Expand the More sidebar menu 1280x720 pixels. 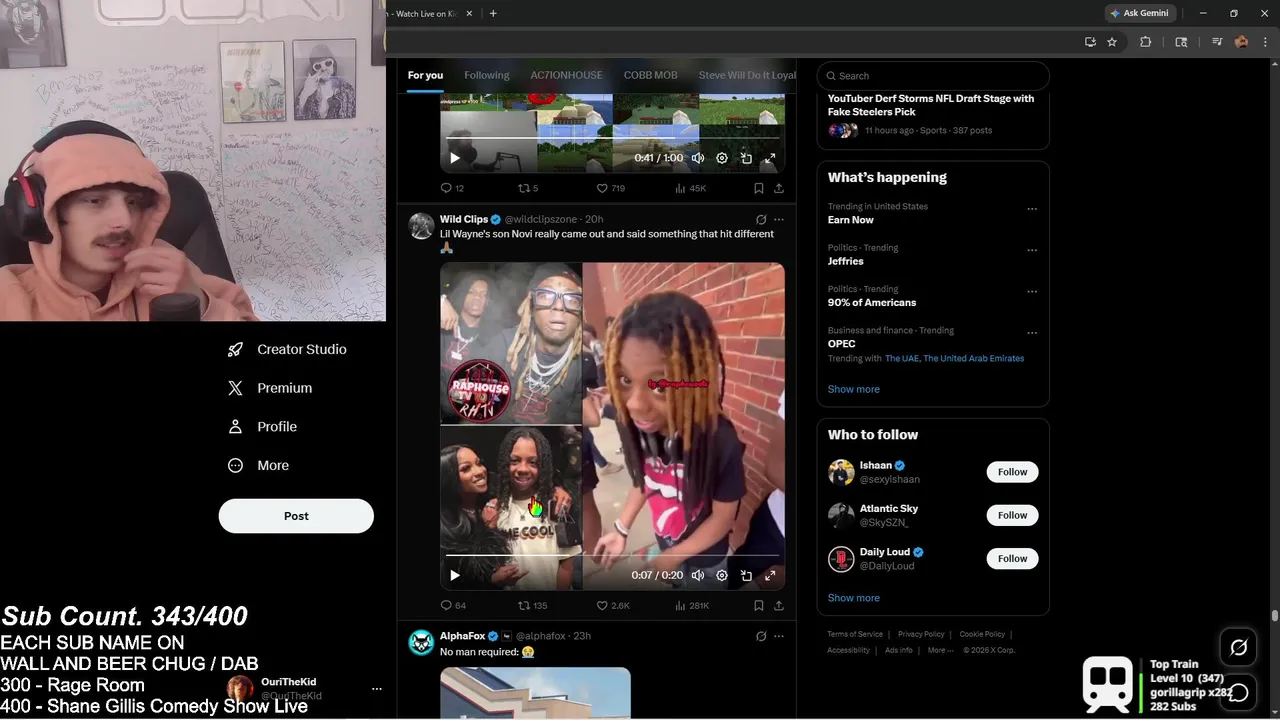[x=258, y=465]
